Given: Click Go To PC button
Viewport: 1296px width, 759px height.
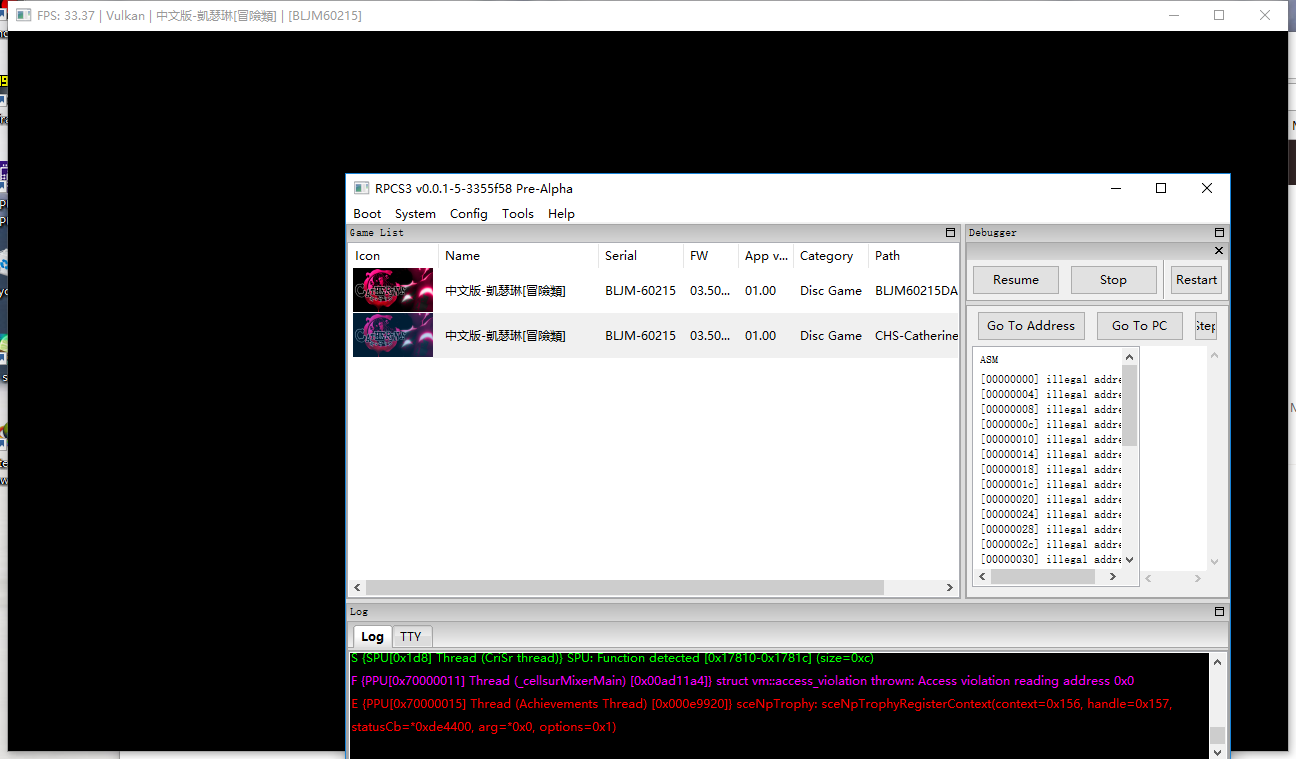Looking at the screenshot, I should click(1139, 326).
